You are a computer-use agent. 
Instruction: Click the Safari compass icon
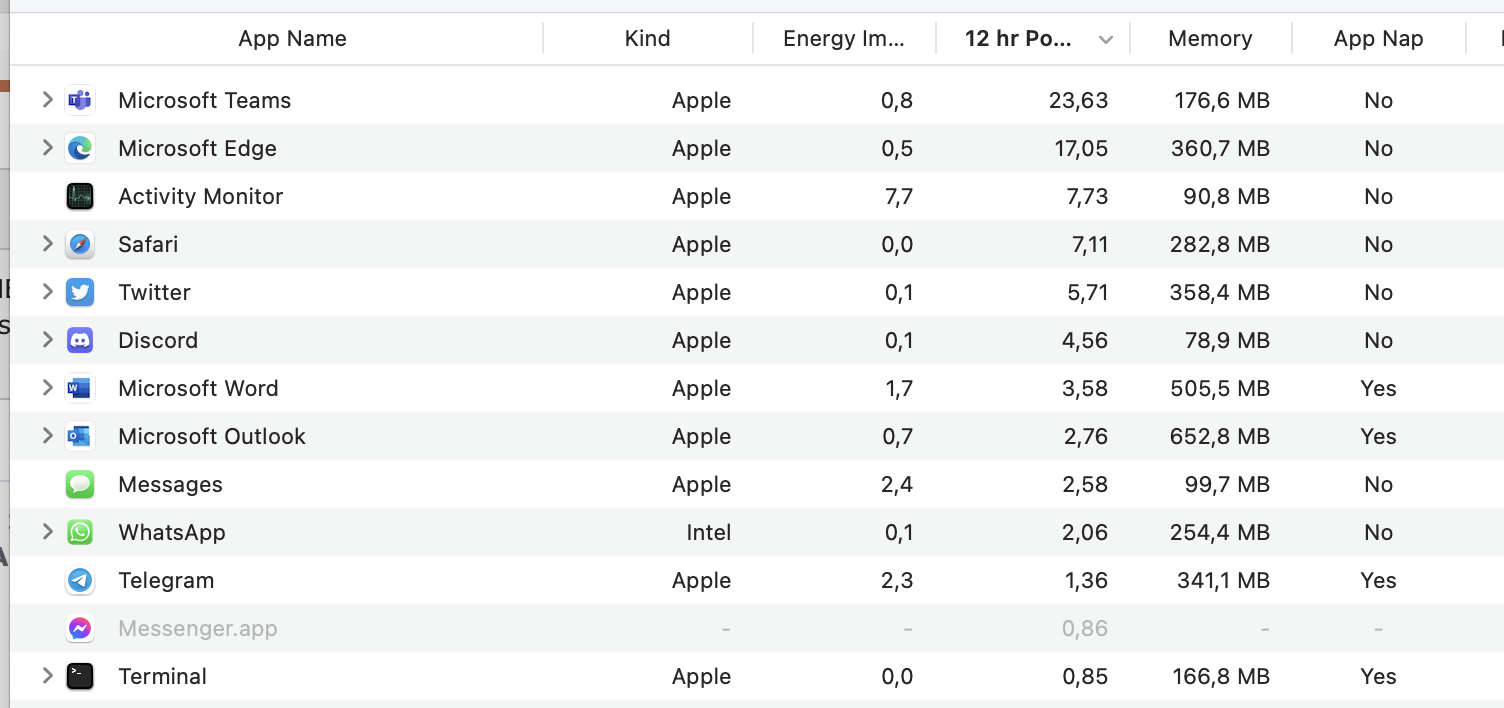pos(80,244)
